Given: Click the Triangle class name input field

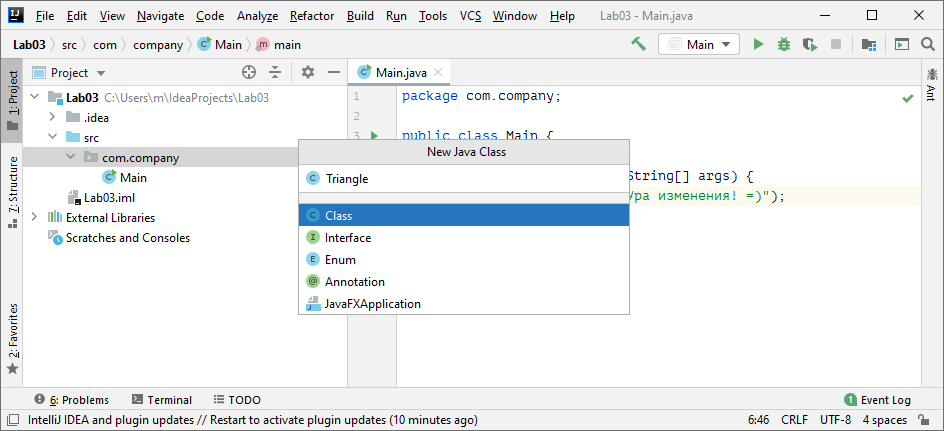Looking at the screenshot, I should (464, 179).
